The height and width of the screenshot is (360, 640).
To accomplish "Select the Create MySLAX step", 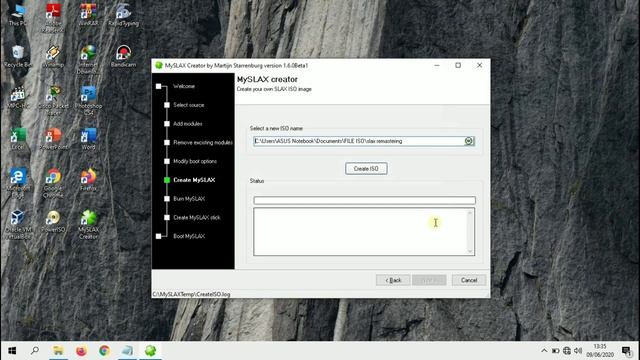I will point(194,180).
